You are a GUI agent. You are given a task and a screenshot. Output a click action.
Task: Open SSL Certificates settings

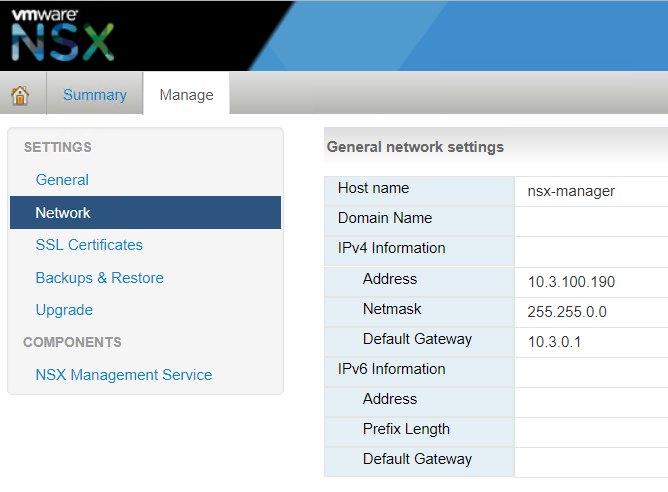89,245
